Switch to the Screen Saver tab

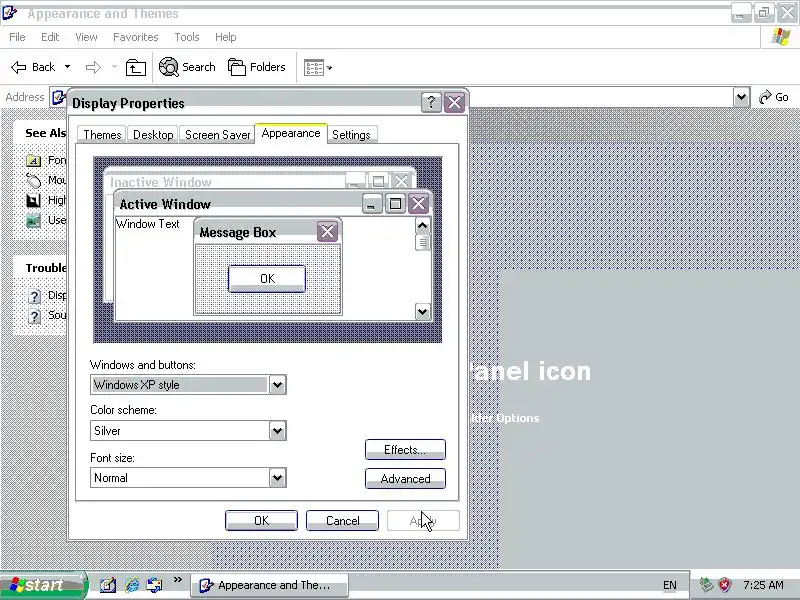pyautogui.click(x=217, y=135)
